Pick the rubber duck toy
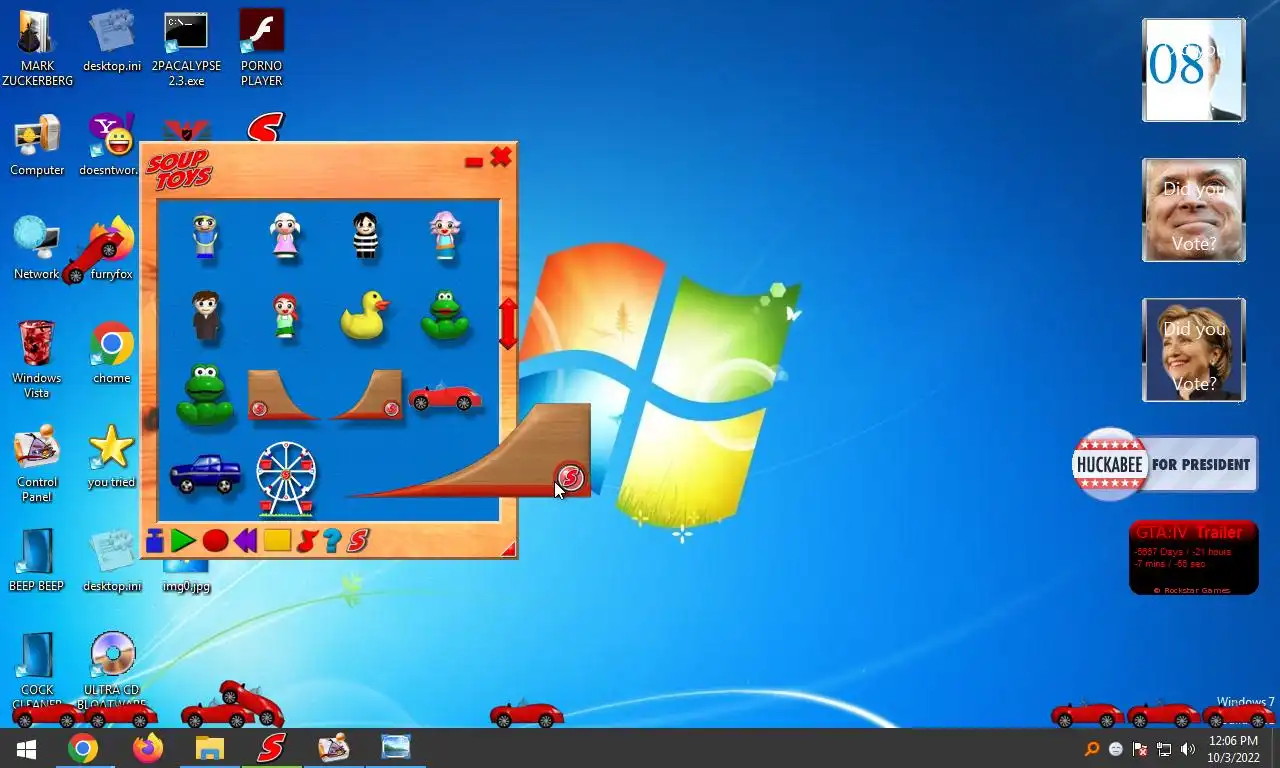The width and height of the screenshot is (1280, 768). pos(365,315)
